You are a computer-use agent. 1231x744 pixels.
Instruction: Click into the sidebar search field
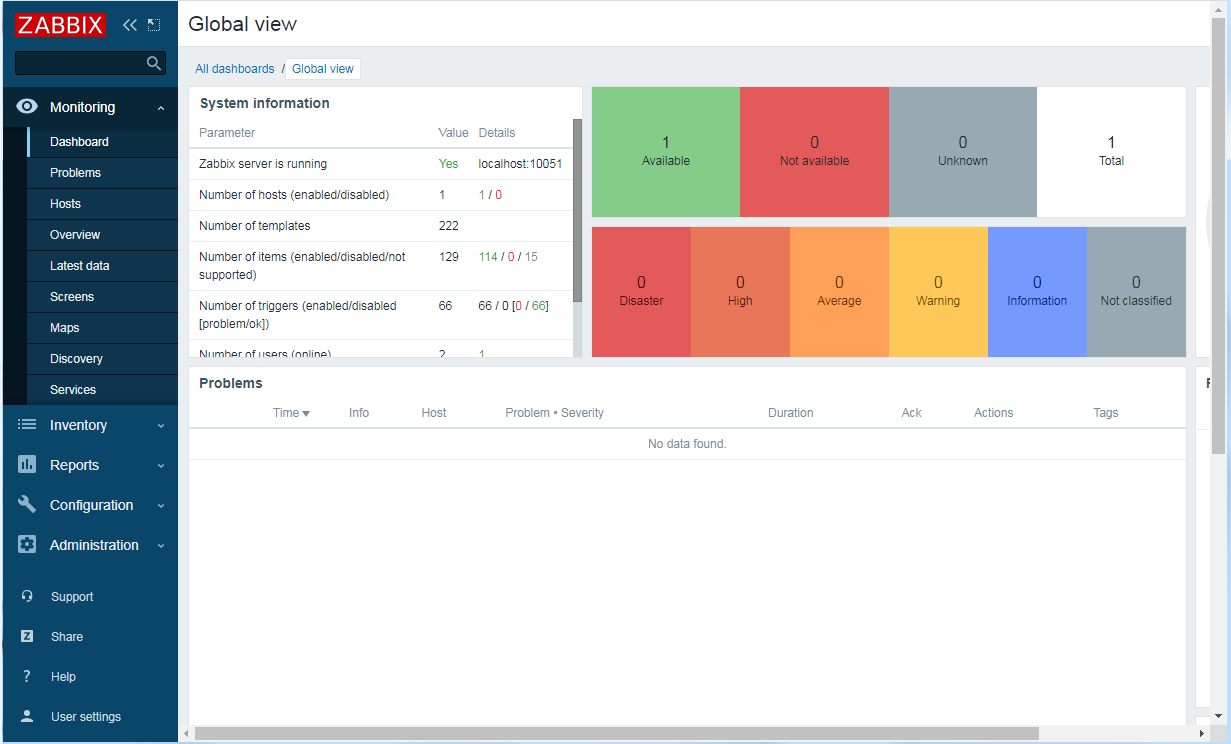[80, 63]
